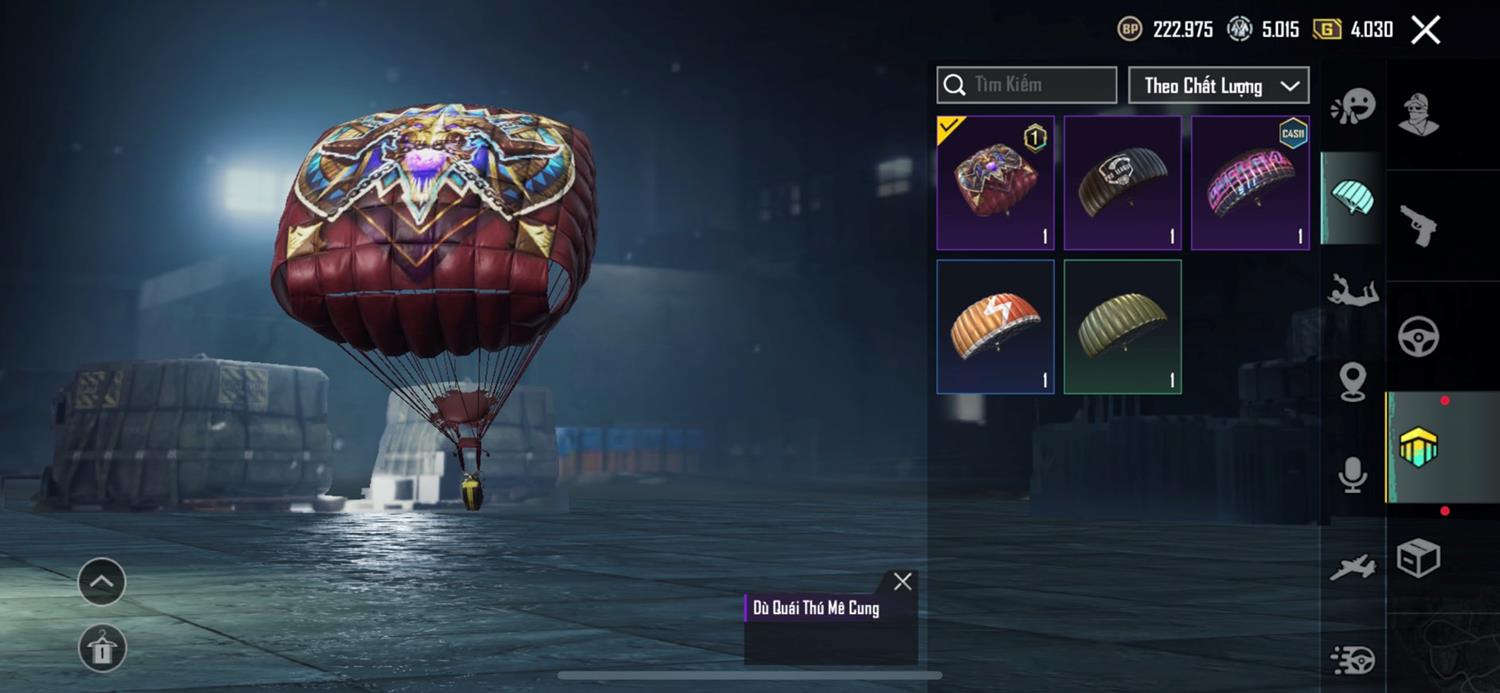Open the vehicle steering wheel section
Image resolution: width=1500 pixels, height=693 pixels.
[1418, 337]
